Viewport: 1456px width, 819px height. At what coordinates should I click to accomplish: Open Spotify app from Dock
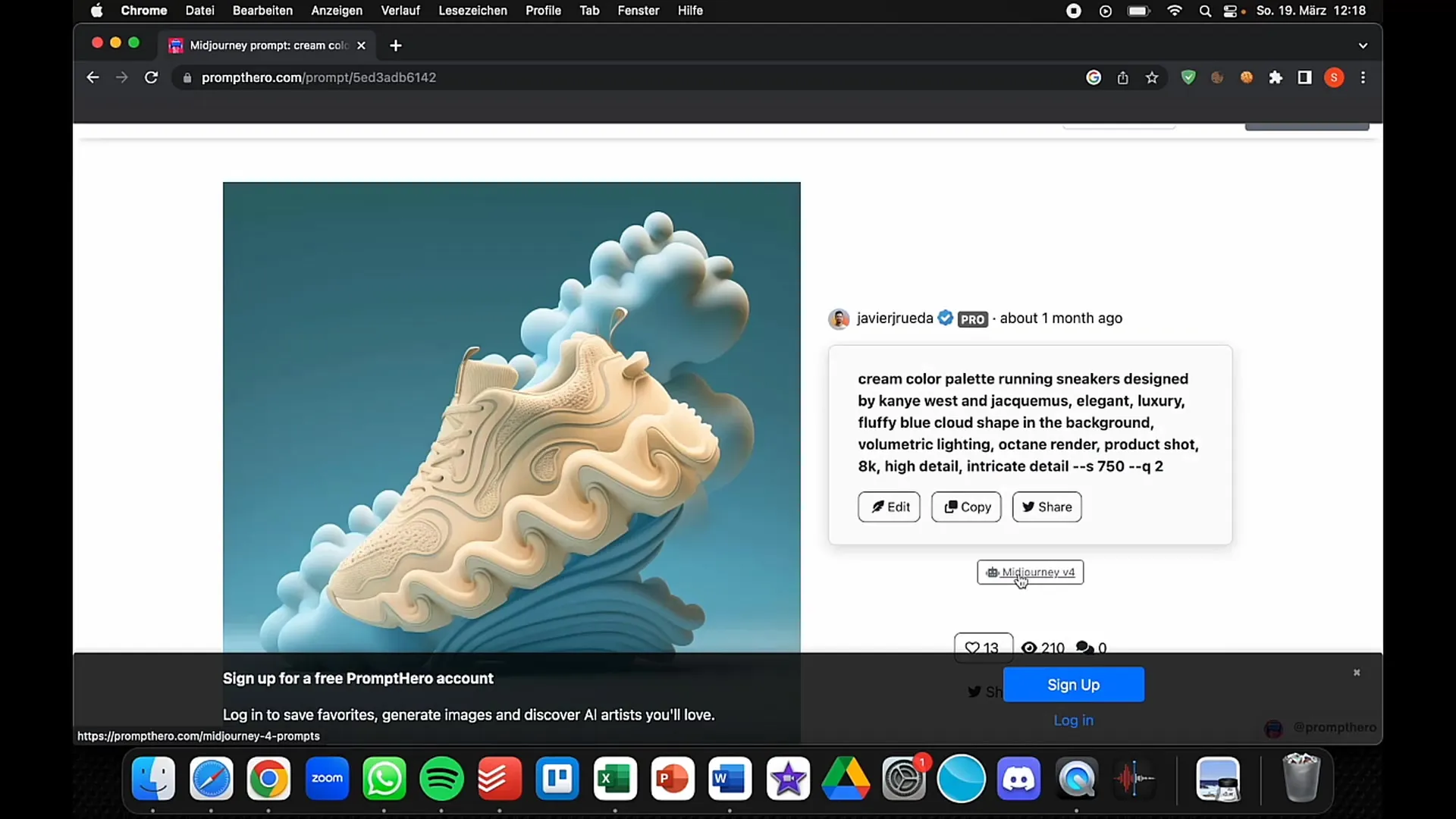coord(443,779)
